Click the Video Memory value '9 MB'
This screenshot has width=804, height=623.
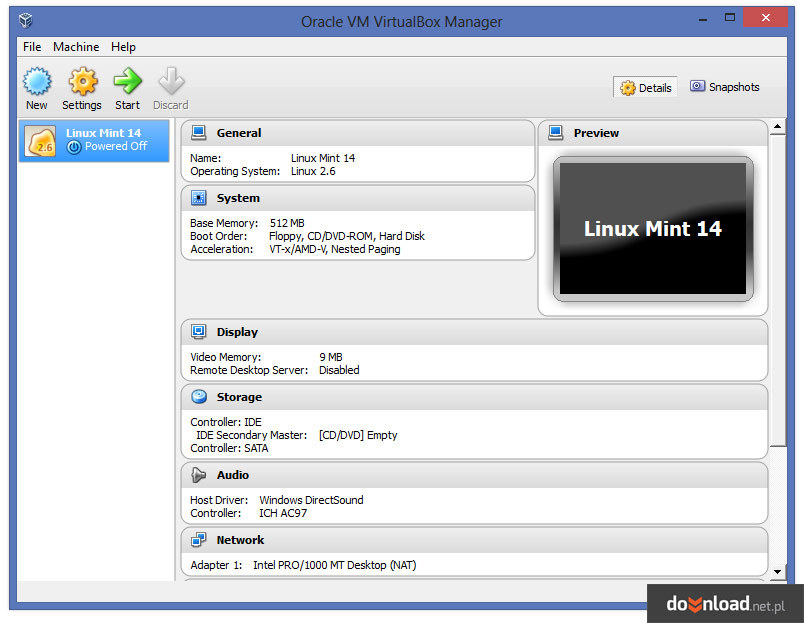pos(331,357)
